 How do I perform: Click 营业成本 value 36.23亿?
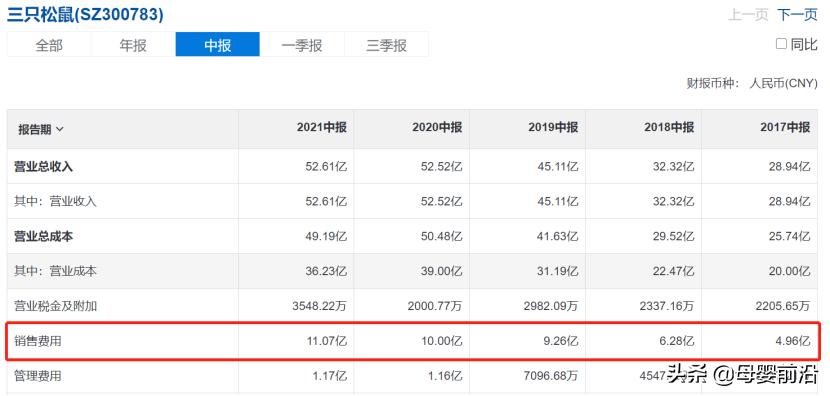point(327,271)
